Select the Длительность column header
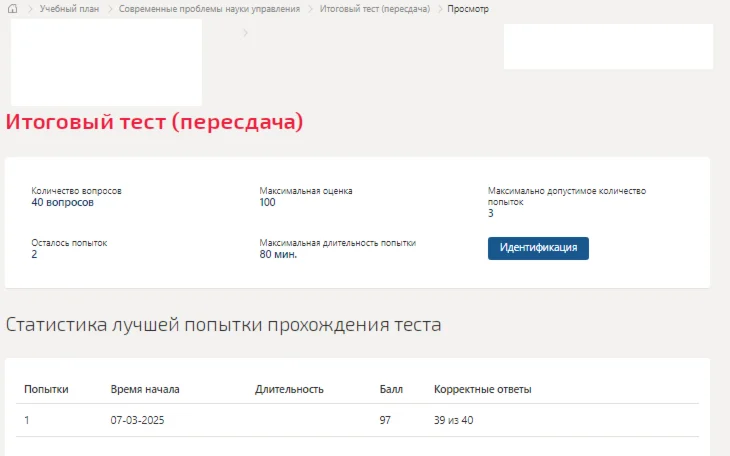 [289, 389]
